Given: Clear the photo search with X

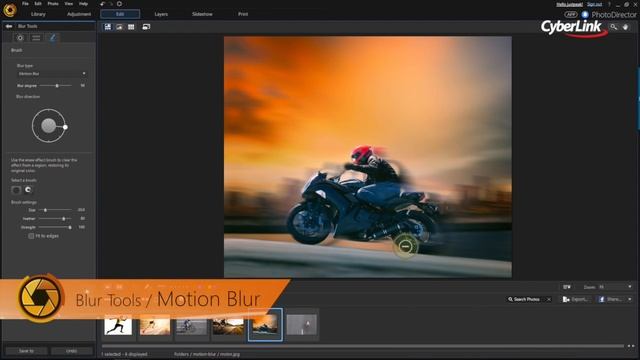Looking at the screenshot, I should click(549, 299).
